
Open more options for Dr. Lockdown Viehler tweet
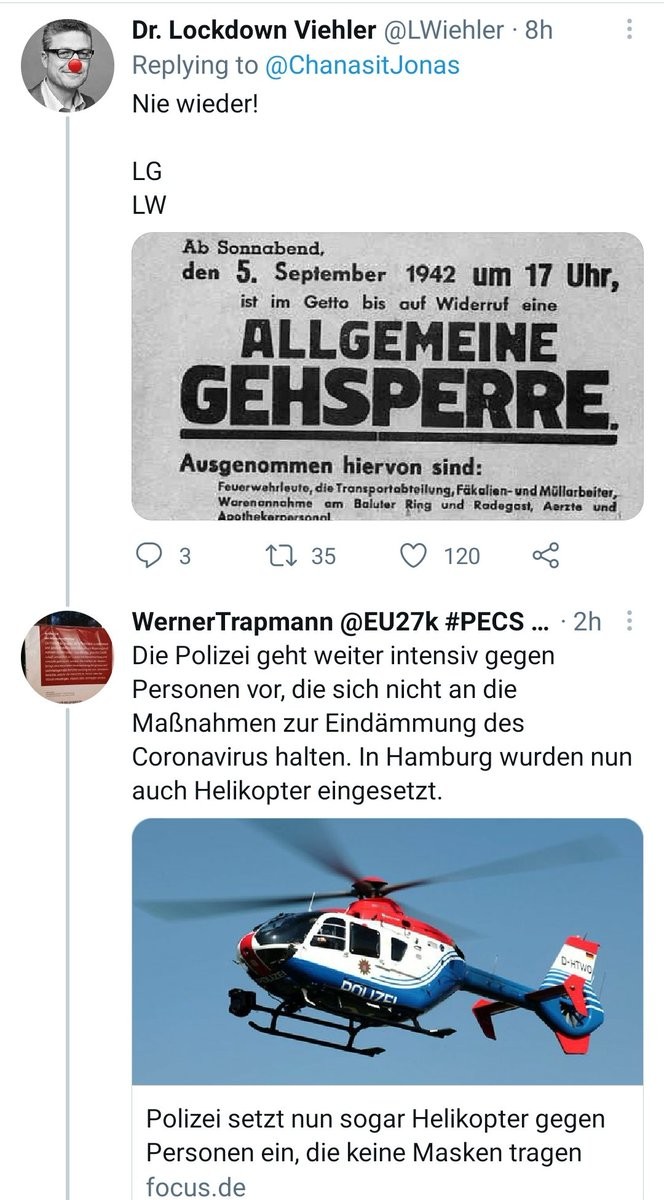pos(629,30)
